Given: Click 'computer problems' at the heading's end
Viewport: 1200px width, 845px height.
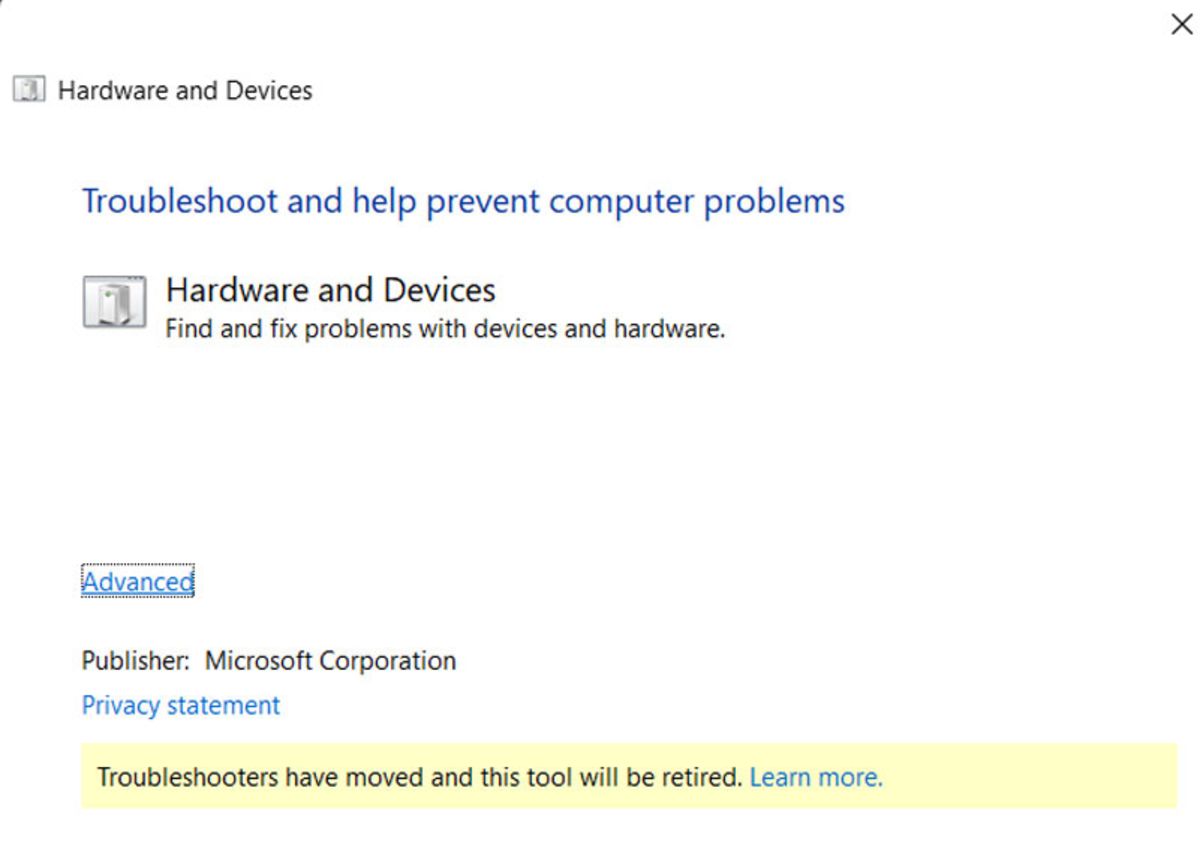Looking at the screenshot, I should point(697,203).
